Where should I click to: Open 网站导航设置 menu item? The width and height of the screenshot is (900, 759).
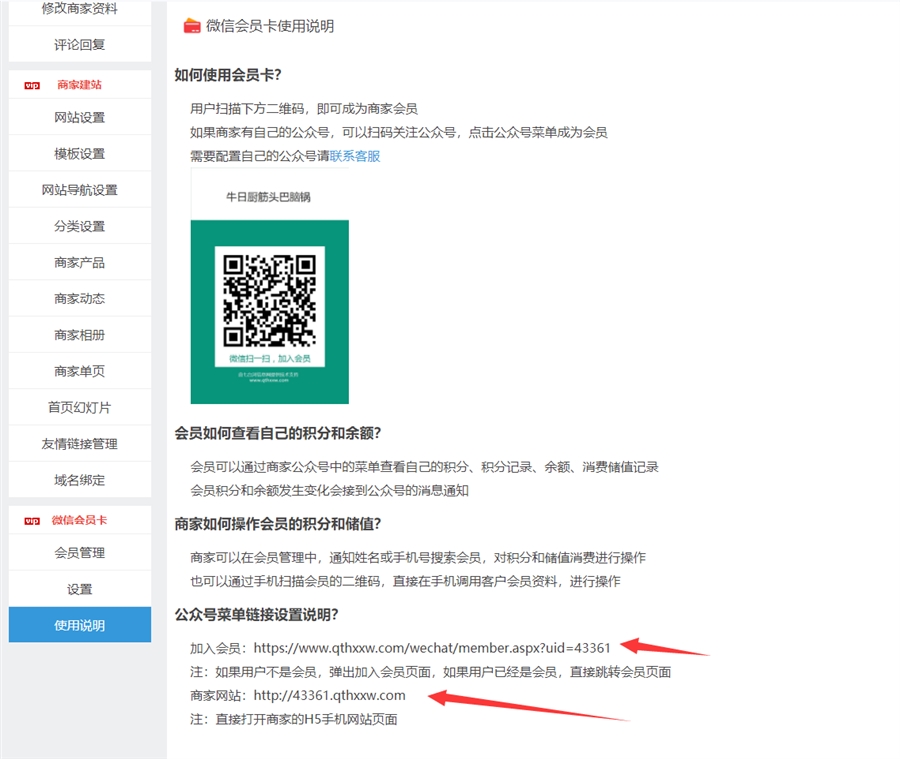pos(80,190)
